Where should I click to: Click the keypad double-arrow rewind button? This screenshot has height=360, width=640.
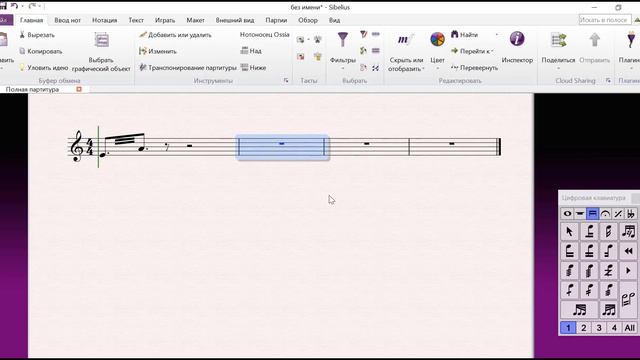pos(629,251)
